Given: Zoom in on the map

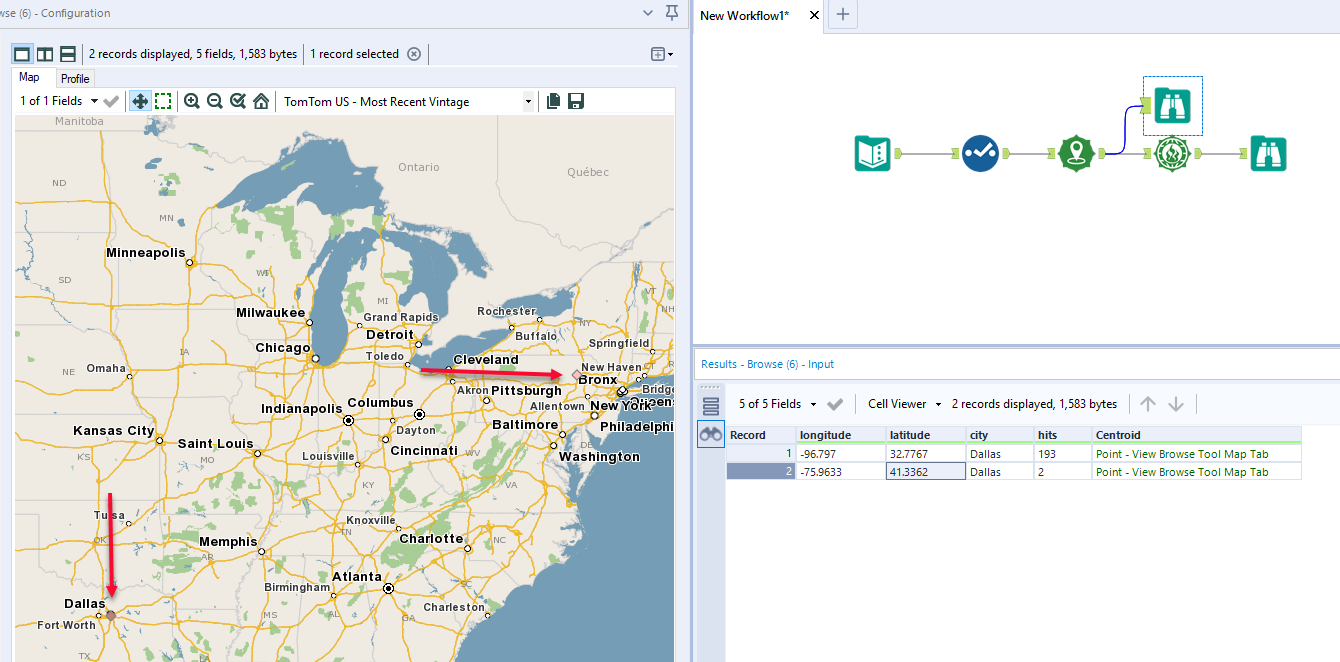Looking at the screenshot, I should (192, 100).
